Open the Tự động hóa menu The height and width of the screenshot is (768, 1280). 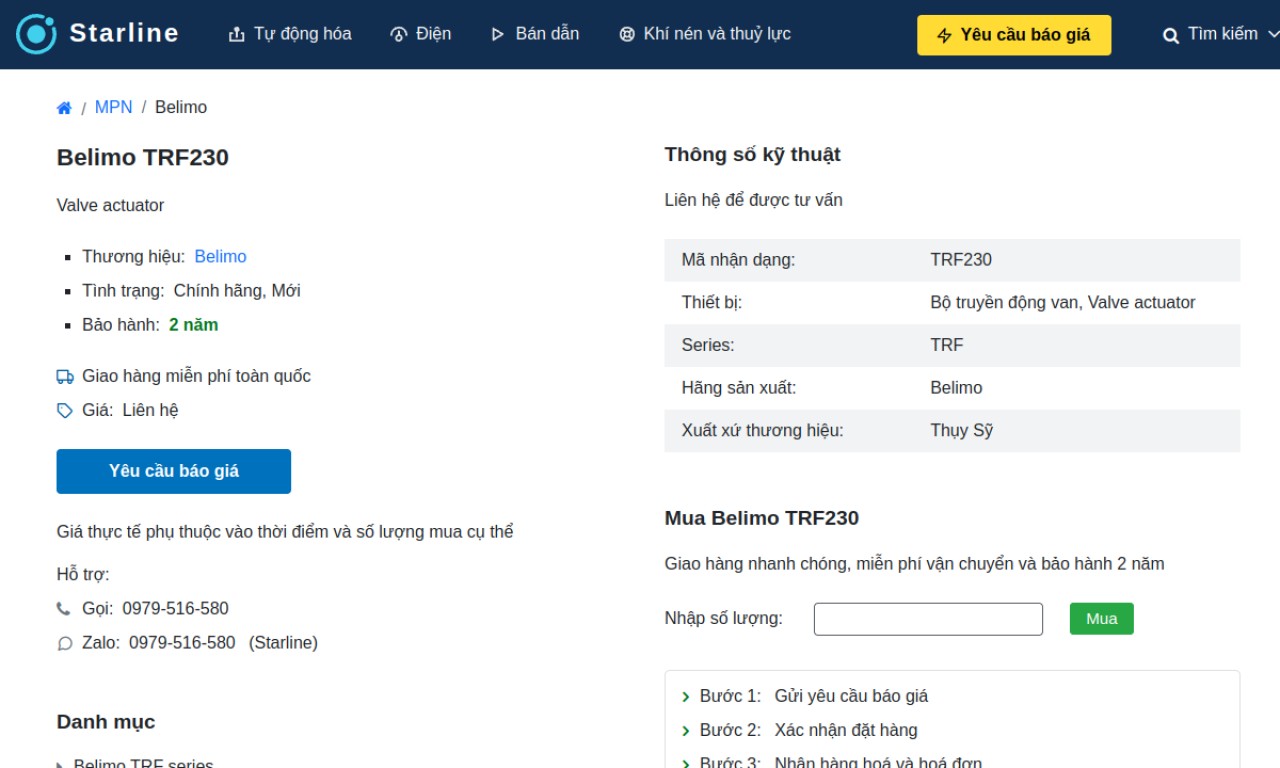pos(290,34)
